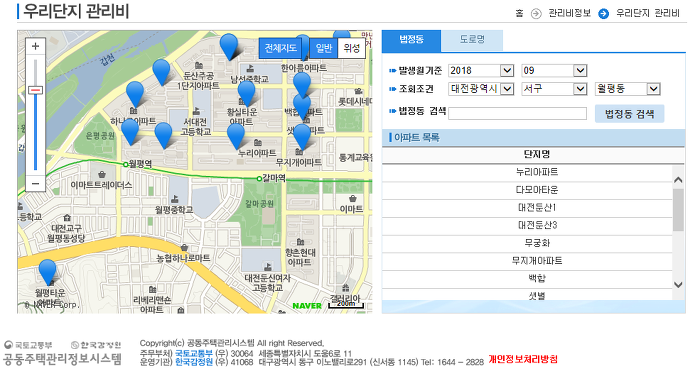Screen dimensions: 700x371
Task: Click the 농협하나로마트 shop icon
Action: [x=184, y=247]
